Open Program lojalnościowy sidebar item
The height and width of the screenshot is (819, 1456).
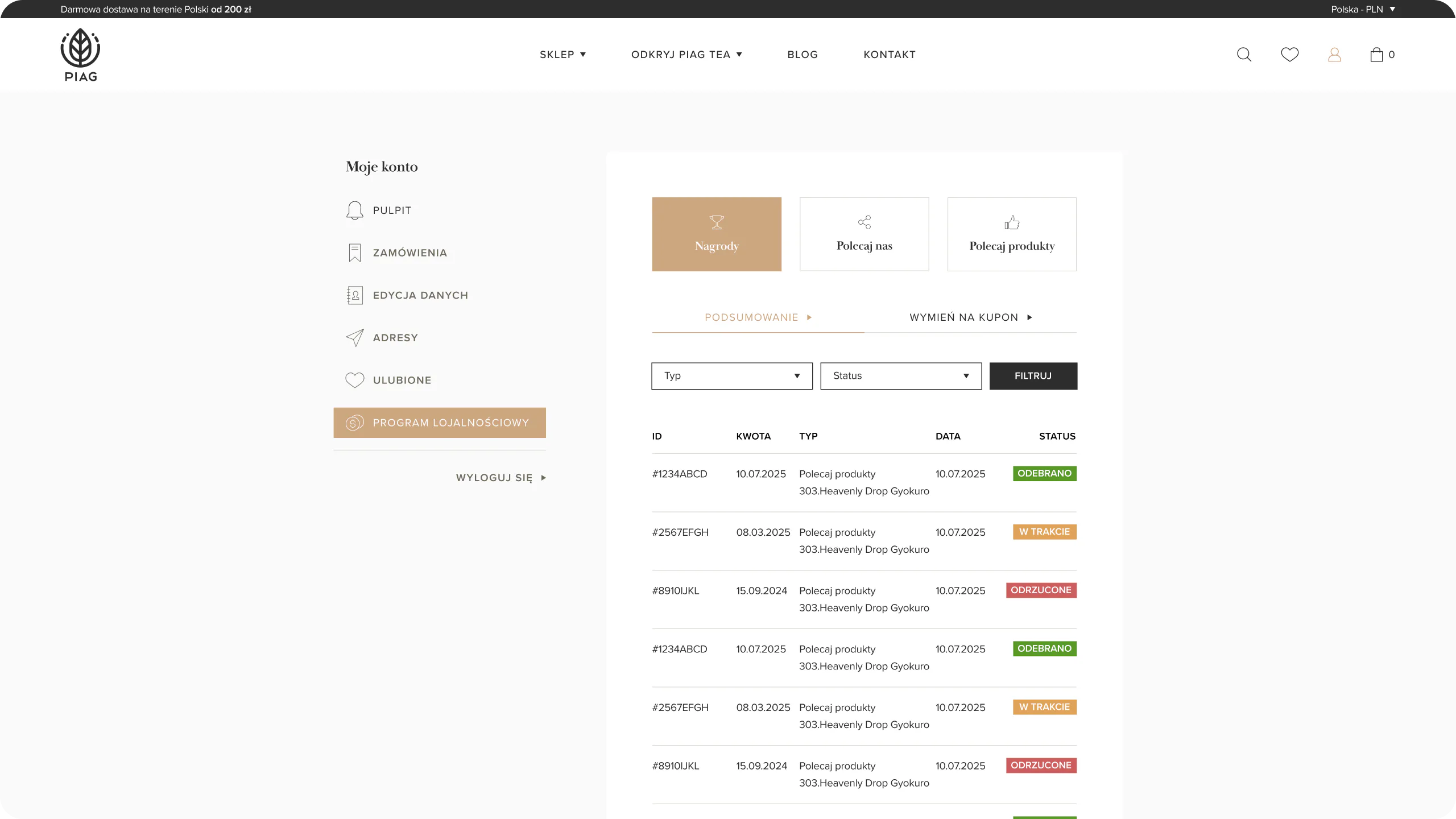click(440, 423)
